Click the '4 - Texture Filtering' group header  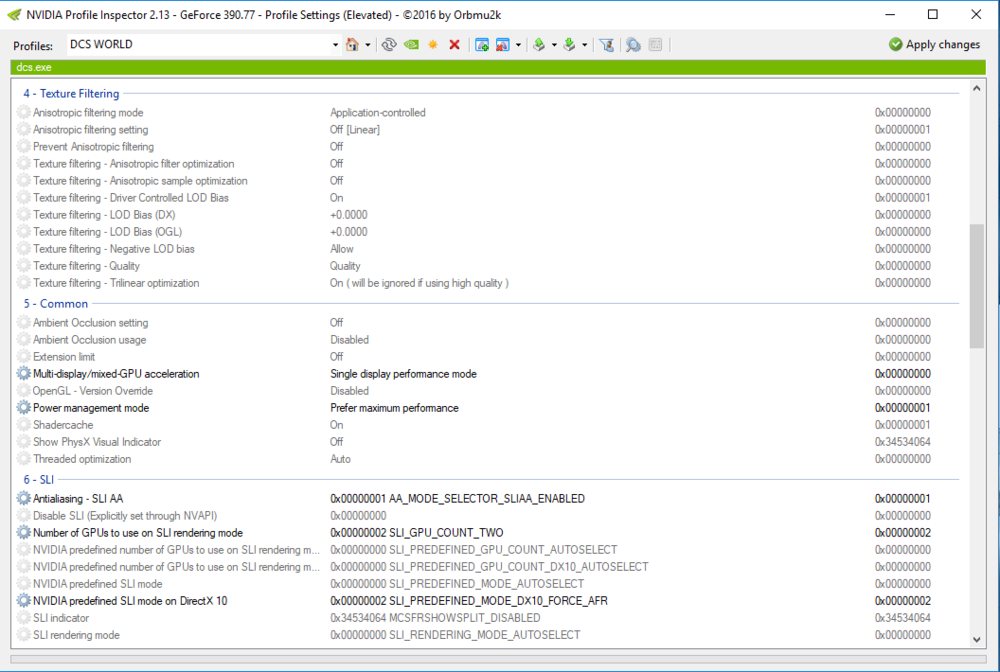[x=71, y=94]
